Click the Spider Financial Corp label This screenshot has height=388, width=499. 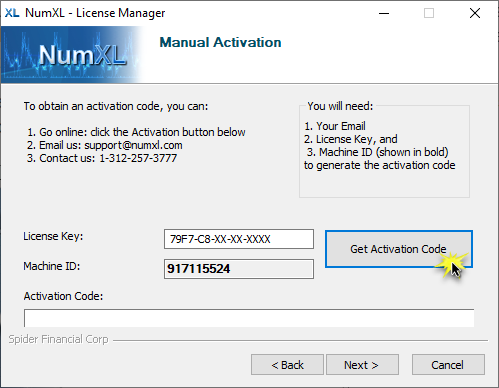click(58, 339)
